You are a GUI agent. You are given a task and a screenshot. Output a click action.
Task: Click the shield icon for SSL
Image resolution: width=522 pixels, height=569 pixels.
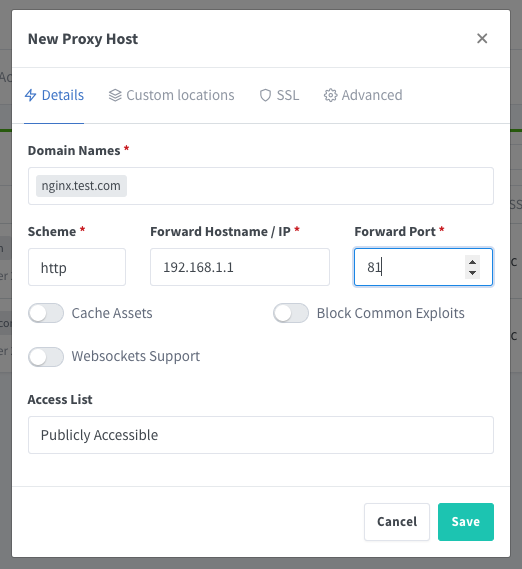(x=265, y=95)
